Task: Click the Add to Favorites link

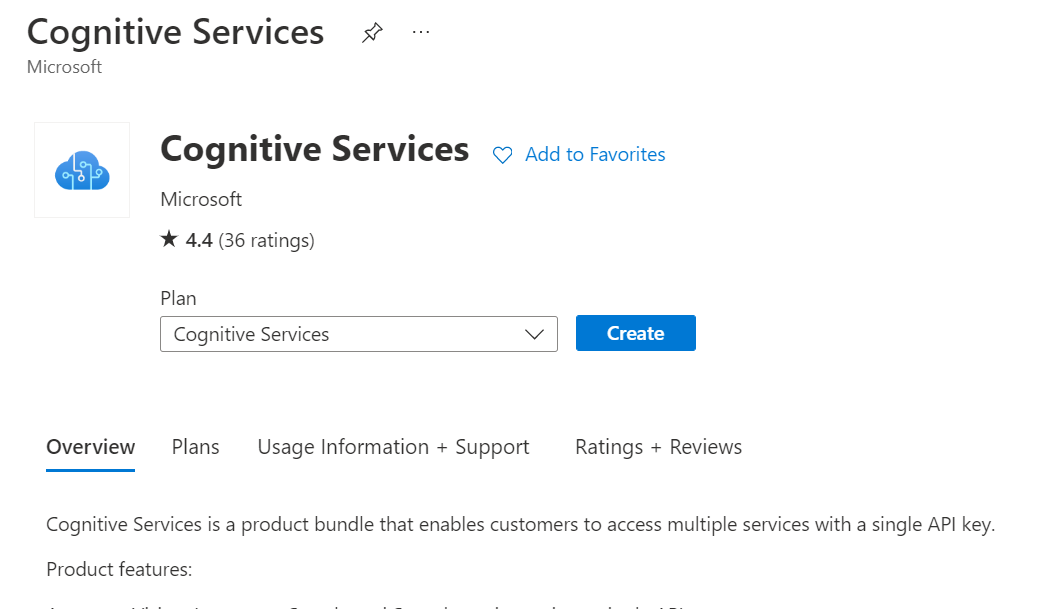Action: tap(595, 155)
